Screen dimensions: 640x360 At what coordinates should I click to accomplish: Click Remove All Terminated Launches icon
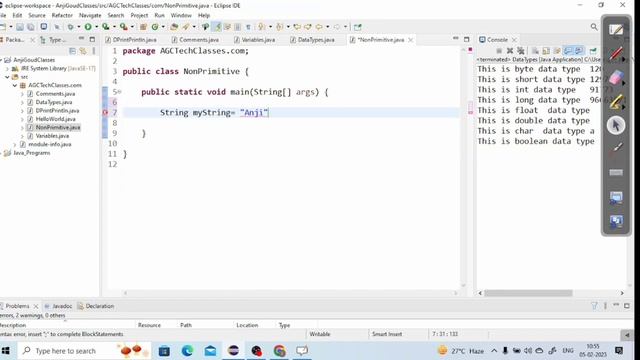pos(521,51)
